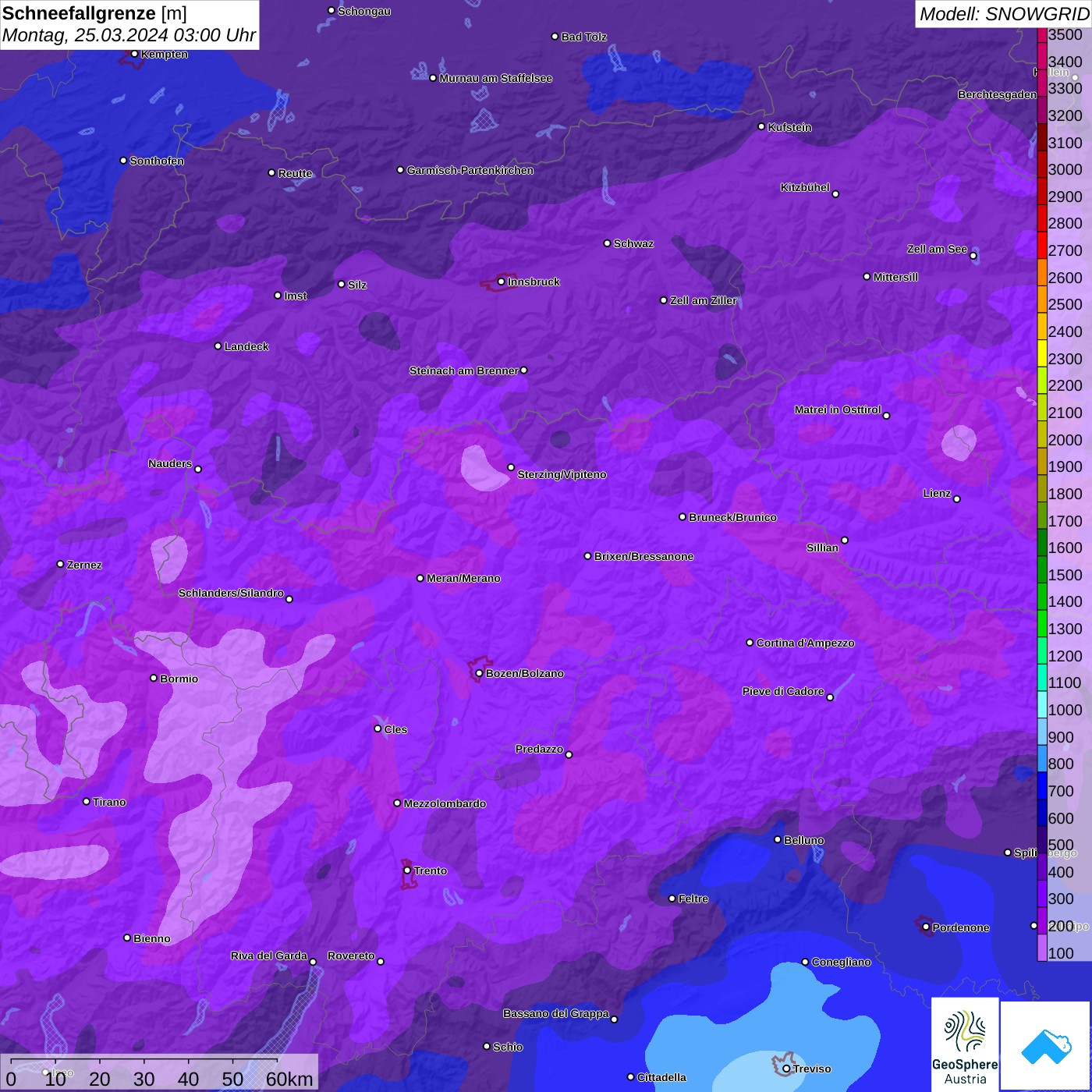Click the "Matrei in Osttirol" label

[x=838, y=409]
